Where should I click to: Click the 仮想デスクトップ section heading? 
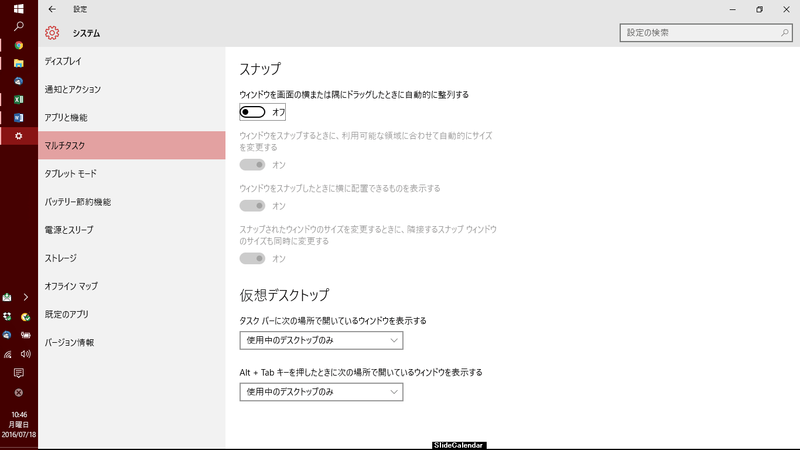(284, 295)
